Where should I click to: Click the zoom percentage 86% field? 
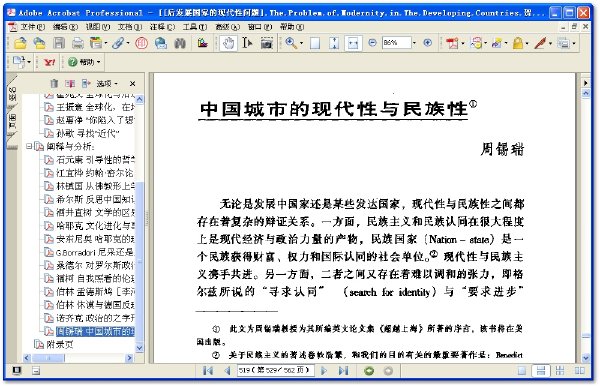tap(396, 43)
